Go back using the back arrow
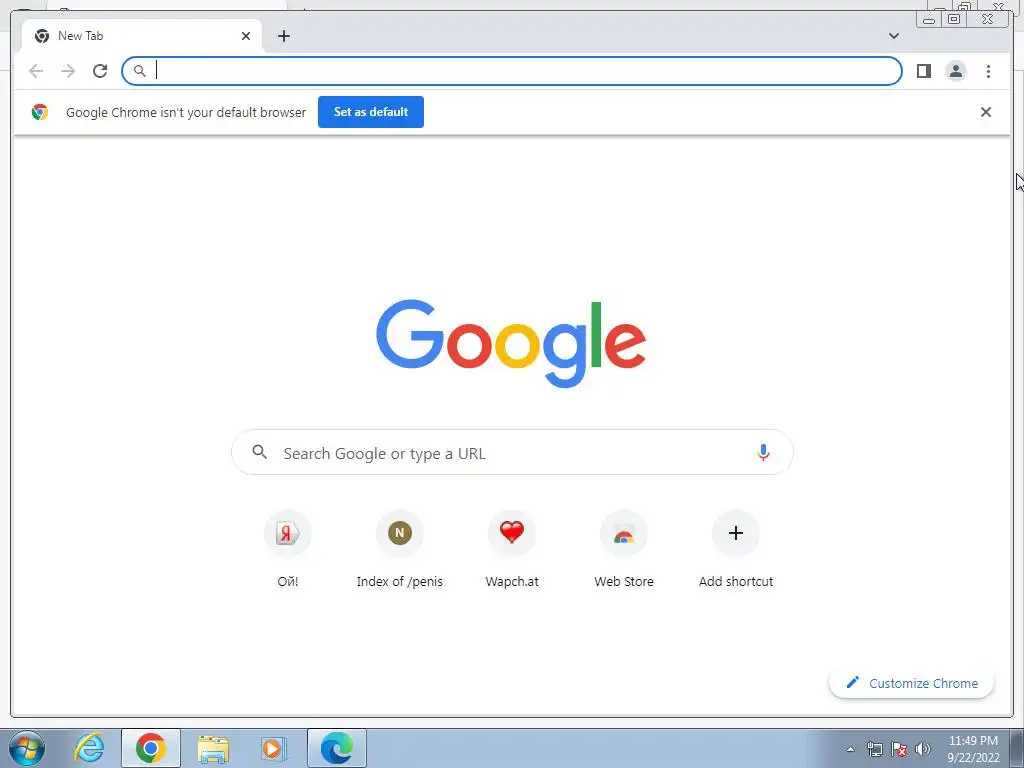1024x768 pixels. (36, 71)
